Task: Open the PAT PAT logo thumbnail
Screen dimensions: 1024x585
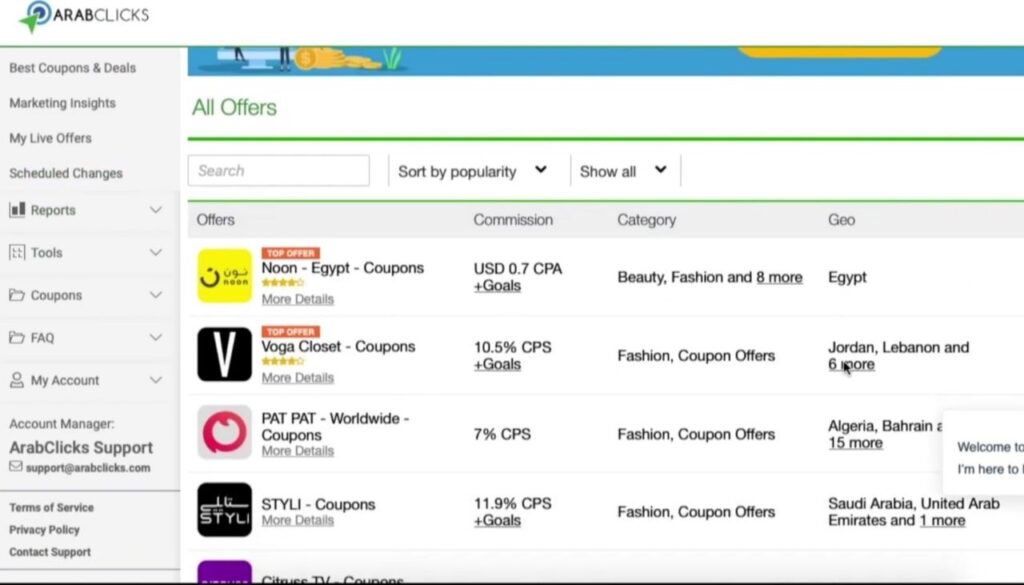Action: point(225,432)
